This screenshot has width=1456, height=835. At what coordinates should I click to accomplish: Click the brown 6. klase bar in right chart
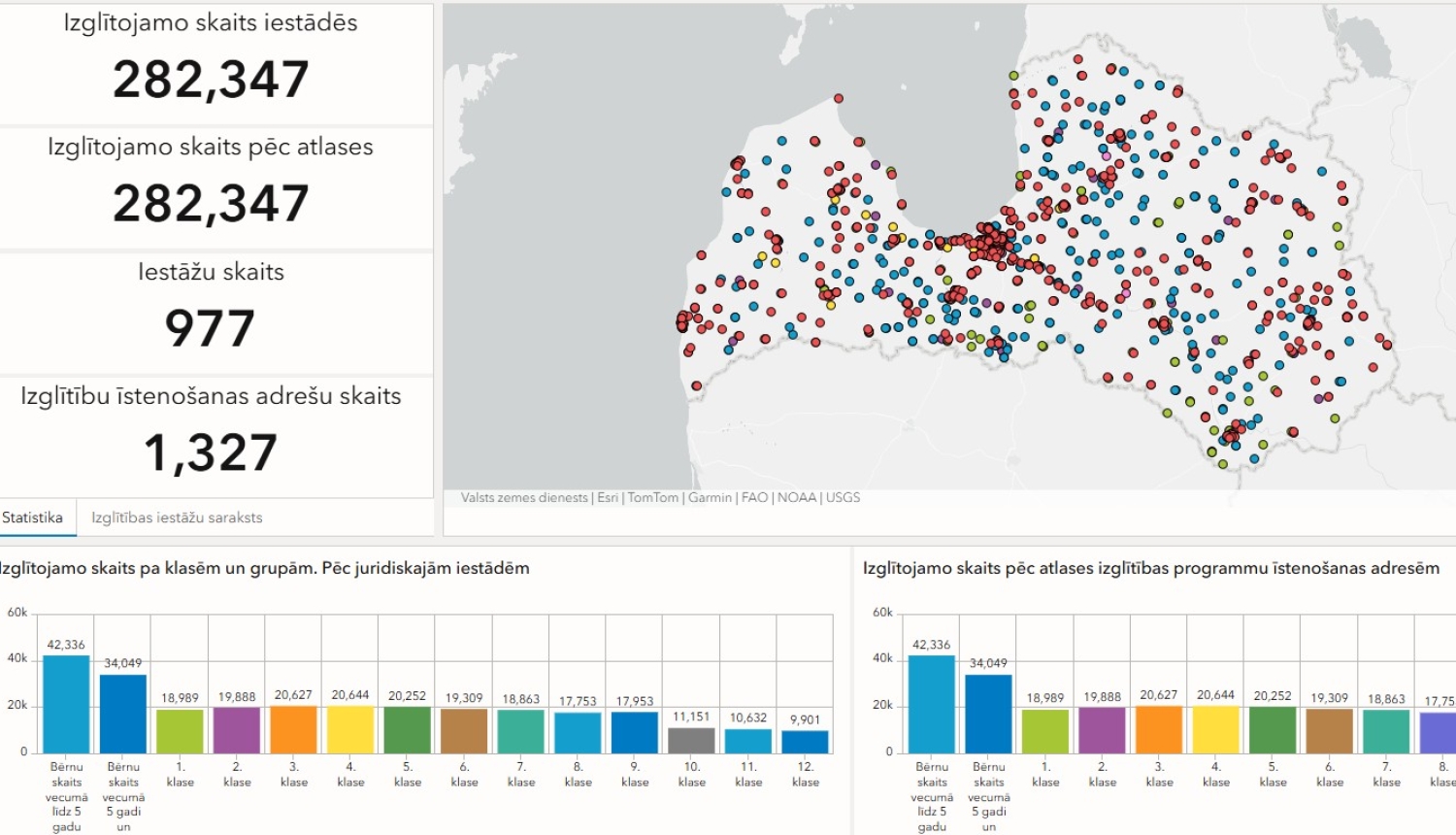coord(1330,731)
